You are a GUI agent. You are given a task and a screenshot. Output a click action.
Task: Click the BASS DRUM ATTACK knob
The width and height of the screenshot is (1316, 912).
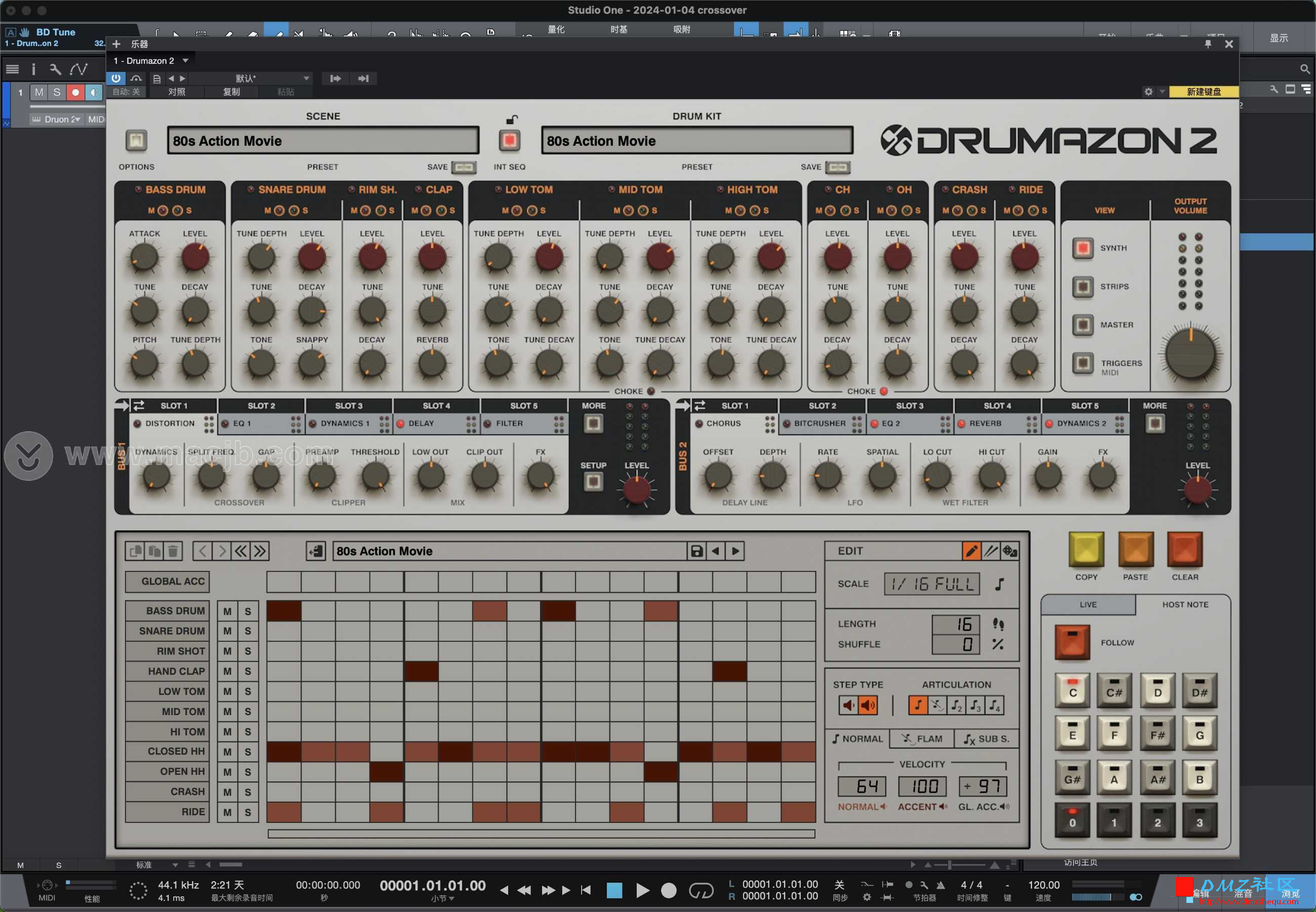point(144,257)
